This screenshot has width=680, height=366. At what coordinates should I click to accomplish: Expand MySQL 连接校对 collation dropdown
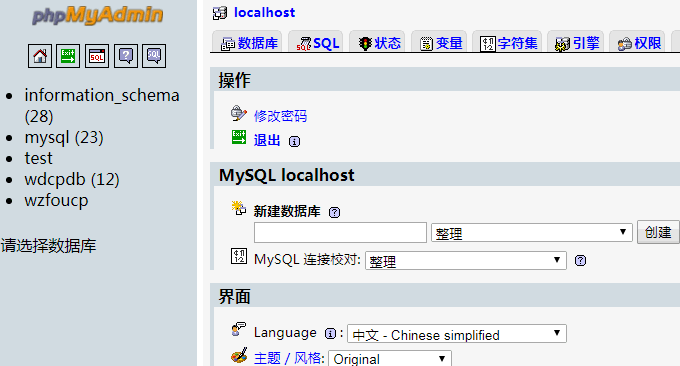(466, 260)
